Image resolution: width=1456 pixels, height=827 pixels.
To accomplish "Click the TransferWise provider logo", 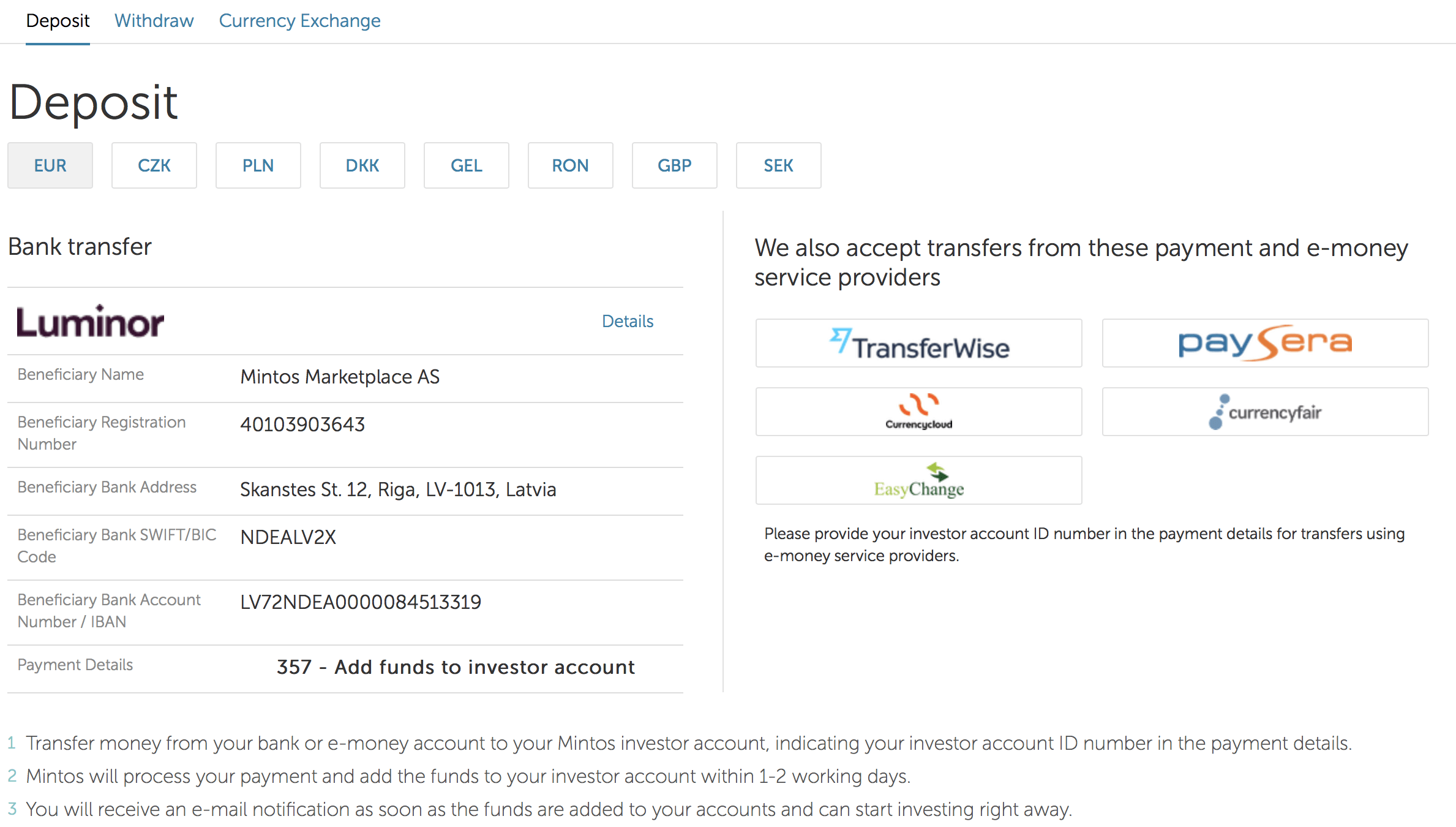I will point(918,343).
